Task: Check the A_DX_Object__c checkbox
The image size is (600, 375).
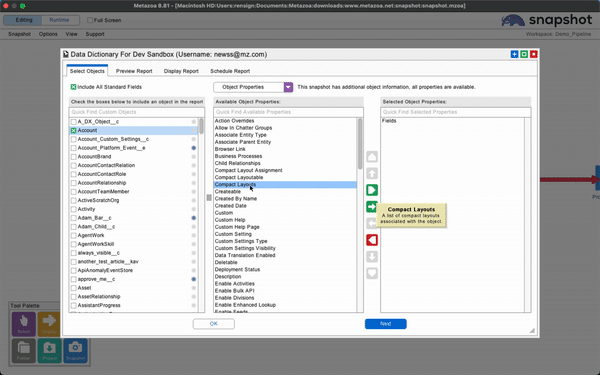Action: coord(73,122)
